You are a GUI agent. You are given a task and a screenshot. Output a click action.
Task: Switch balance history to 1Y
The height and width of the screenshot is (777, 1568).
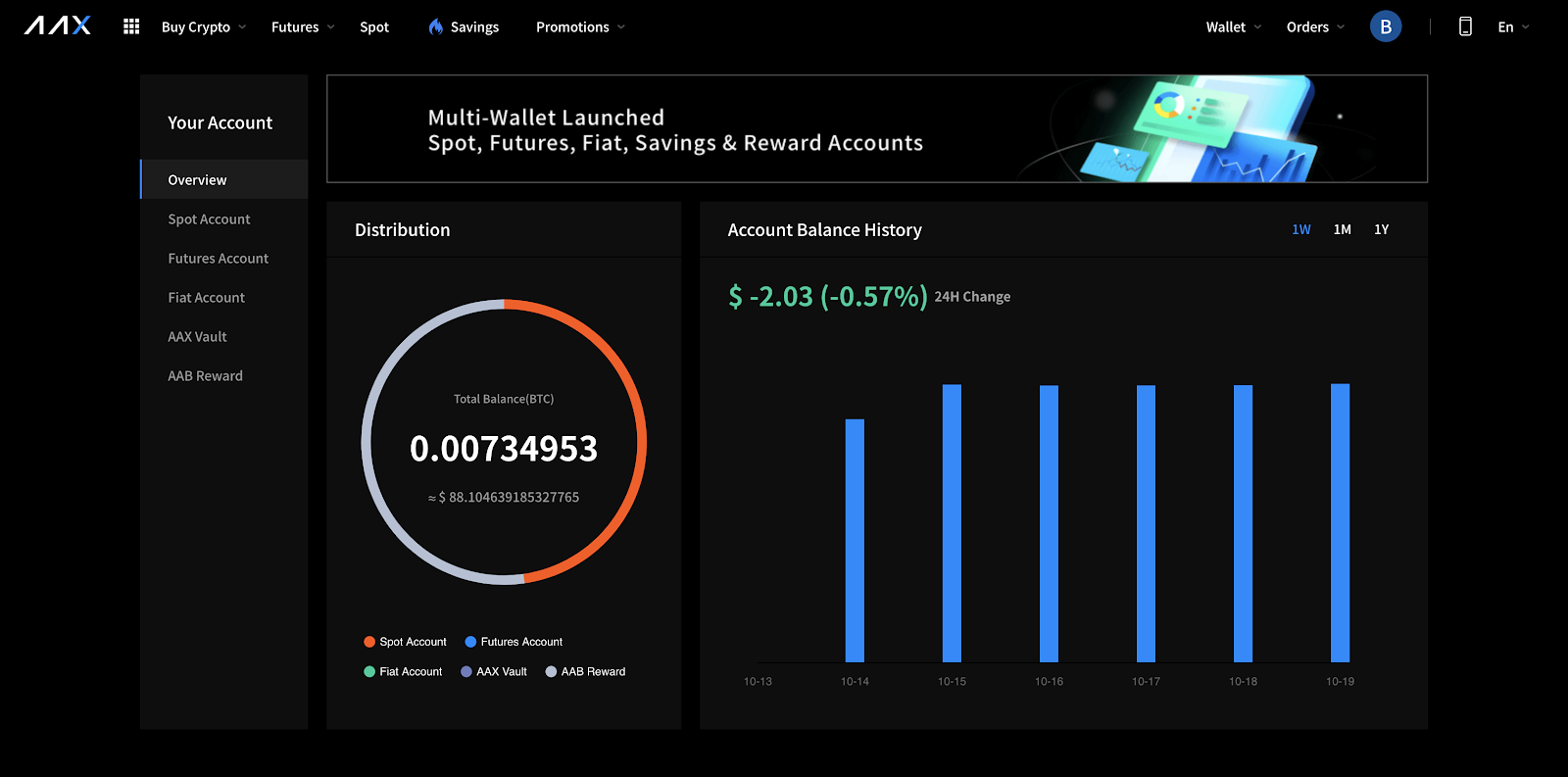1382,229
